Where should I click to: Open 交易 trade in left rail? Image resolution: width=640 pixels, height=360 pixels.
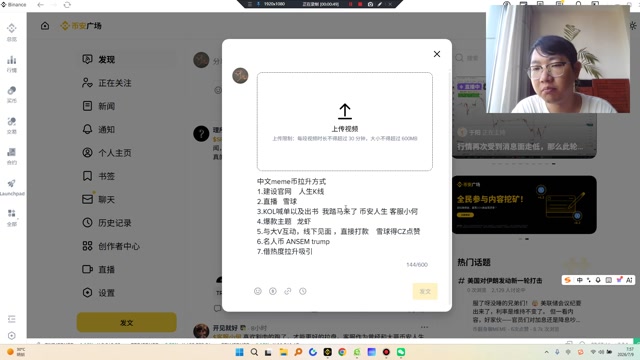[12, 125]
